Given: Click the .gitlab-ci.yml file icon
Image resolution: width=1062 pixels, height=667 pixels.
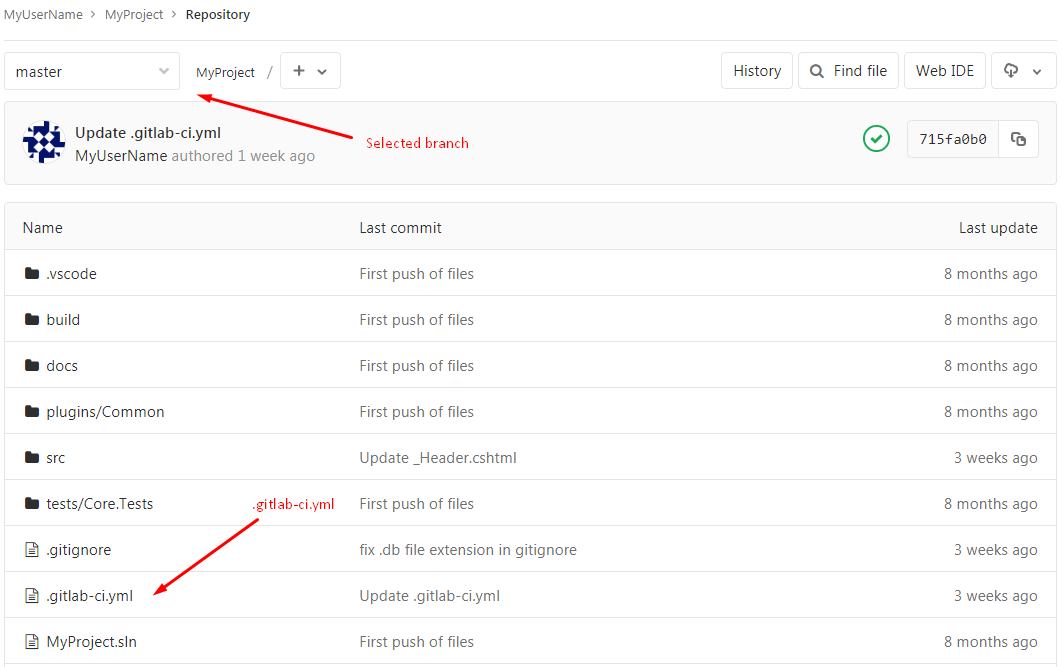Looking at the screenshot, I should pos(32,596).
